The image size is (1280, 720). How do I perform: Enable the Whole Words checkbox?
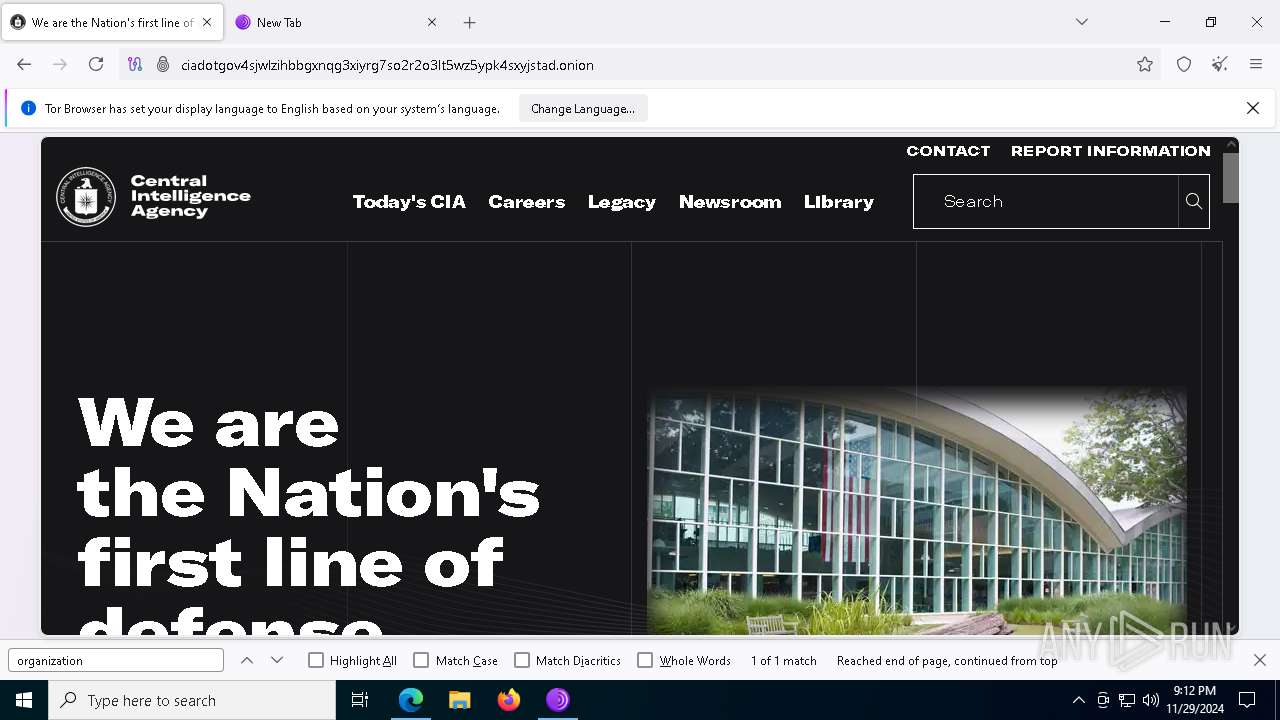(645, 660)
